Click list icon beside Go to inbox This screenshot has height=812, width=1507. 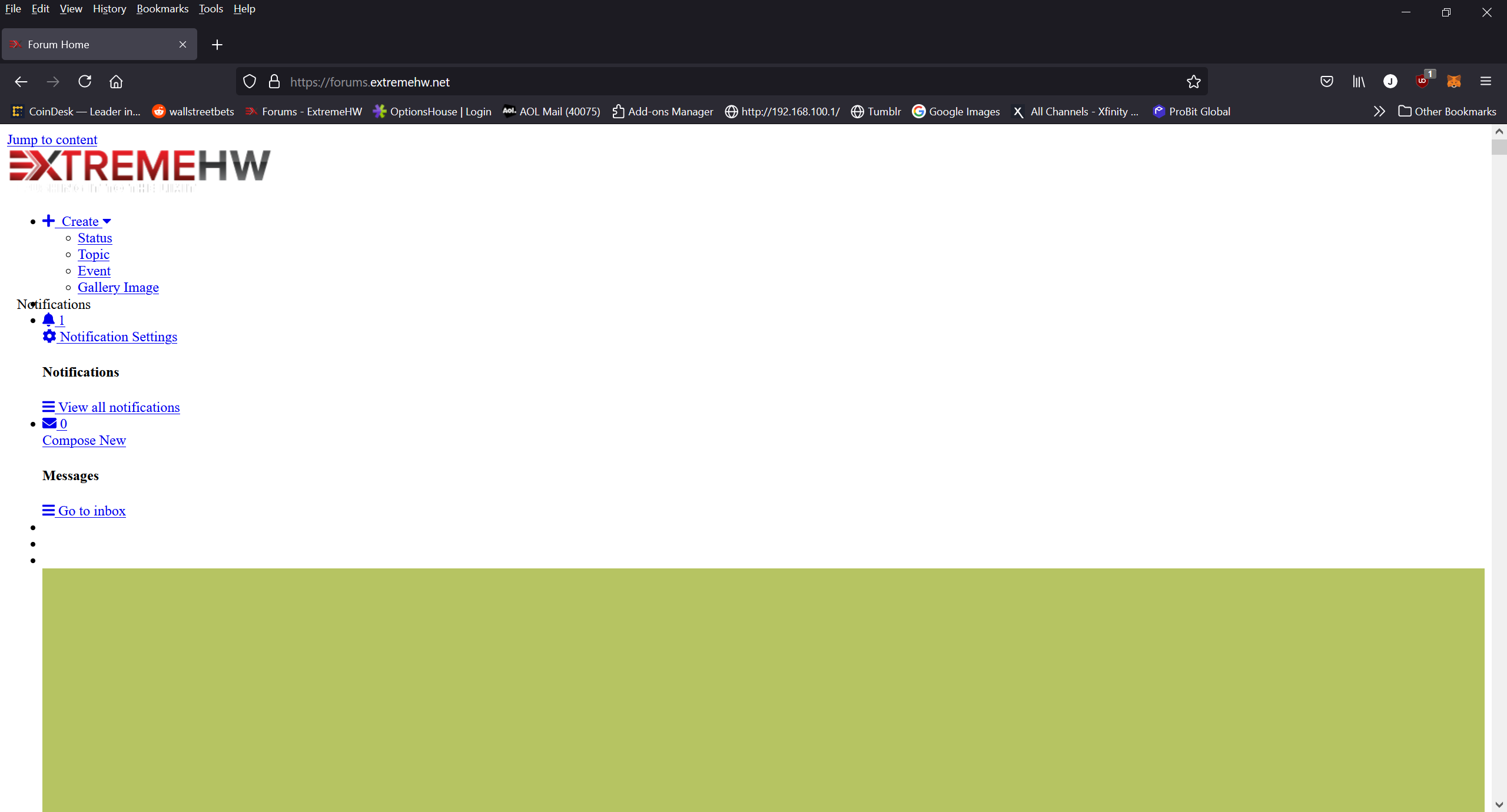[x=49, y=510]
